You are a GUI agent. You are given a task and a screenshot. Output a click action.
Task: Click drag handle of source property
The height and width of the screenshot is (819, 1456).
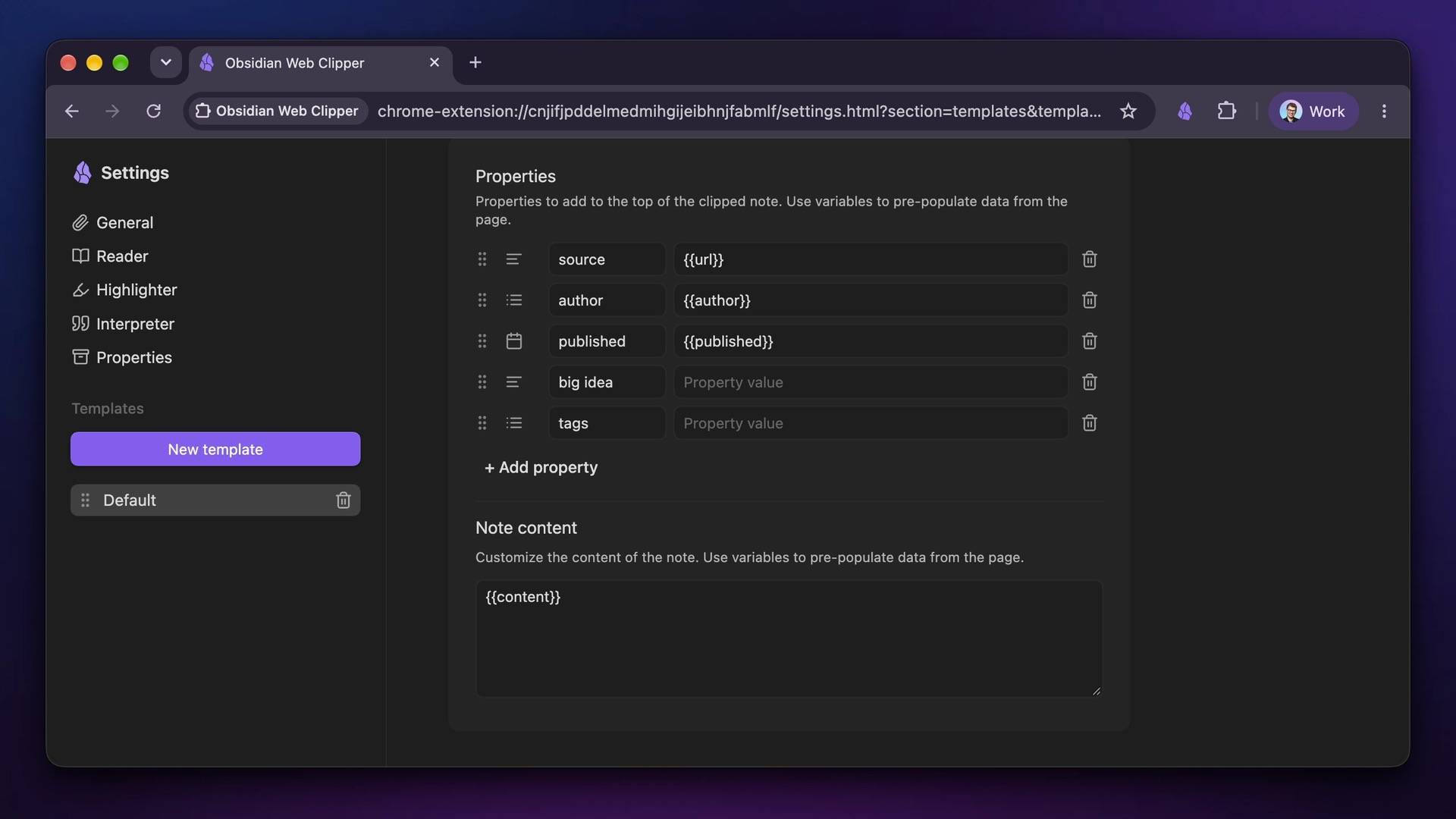point(482,259)
